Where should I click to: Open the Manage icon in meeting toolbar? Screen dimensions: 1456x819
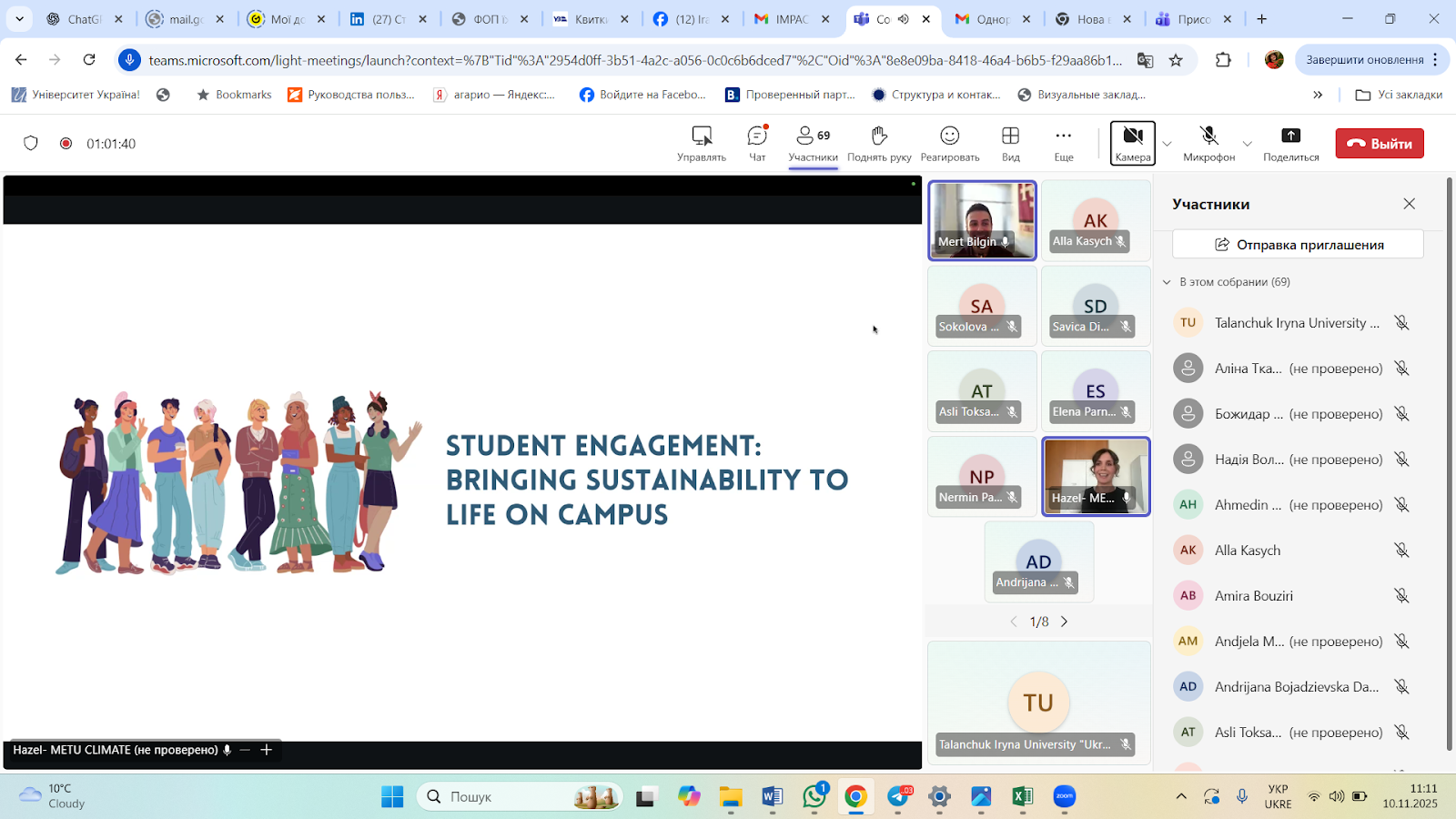702,136
